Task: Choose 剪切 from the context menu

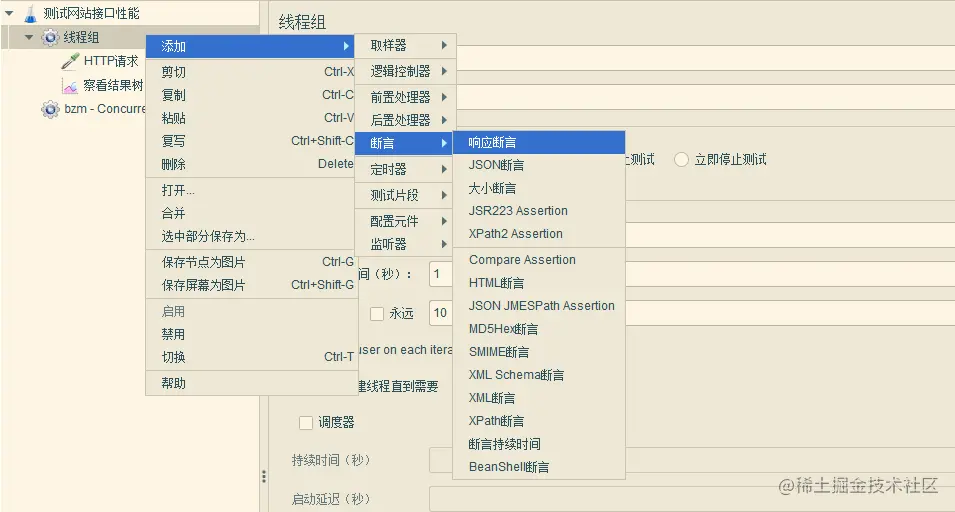Action: pos(250,72)
